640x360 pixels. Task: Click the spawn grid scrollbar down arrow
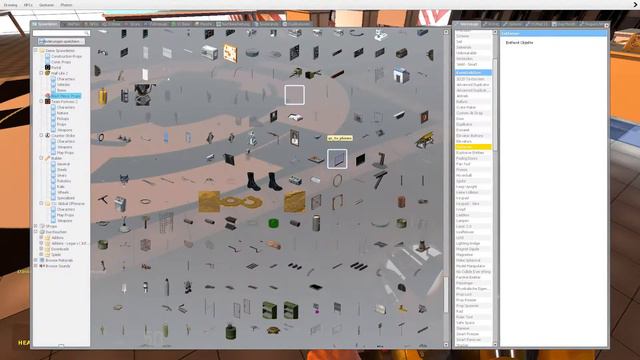(x=446, y=345)
